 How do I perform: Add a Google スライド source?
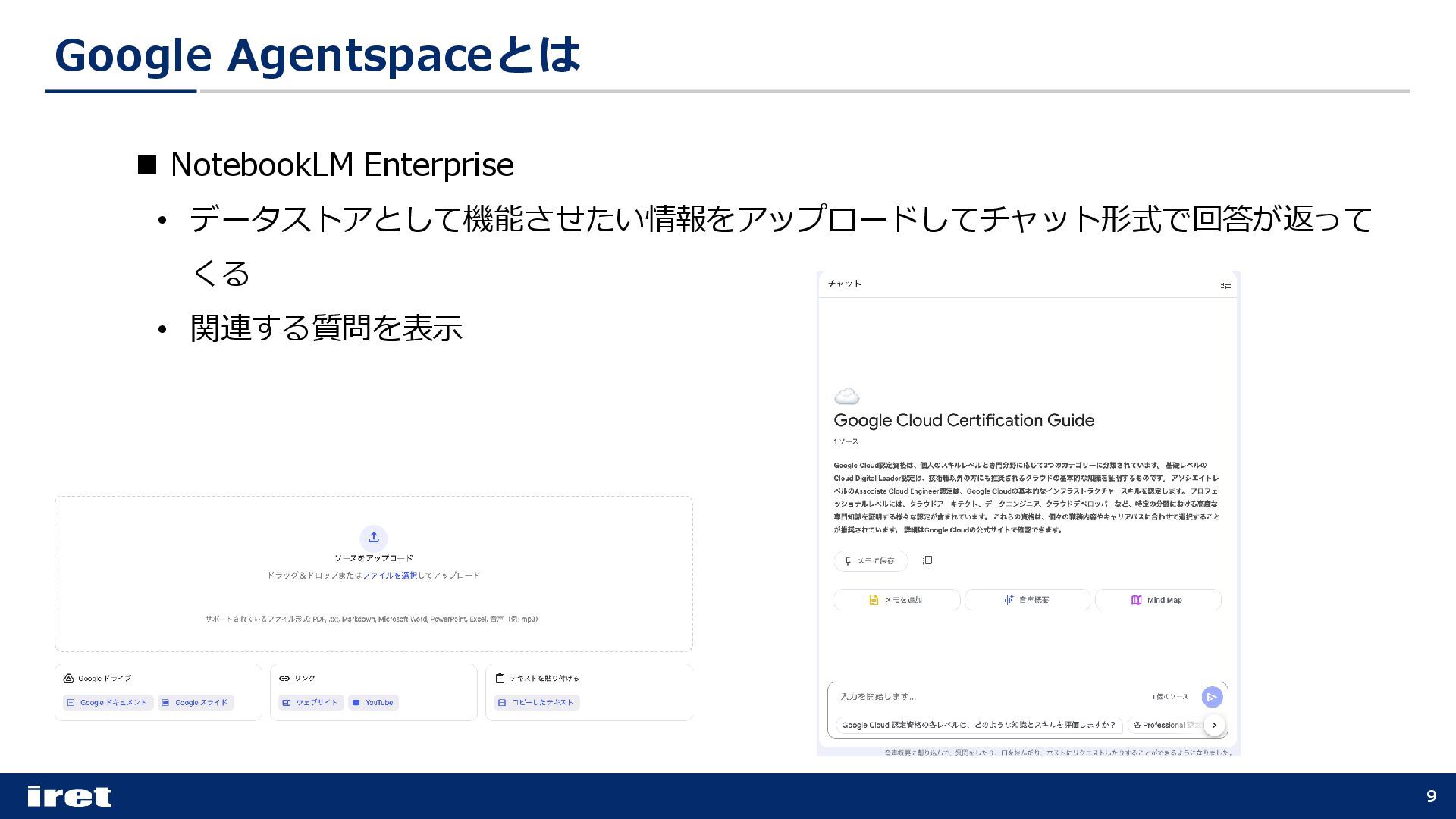(196, 703)
